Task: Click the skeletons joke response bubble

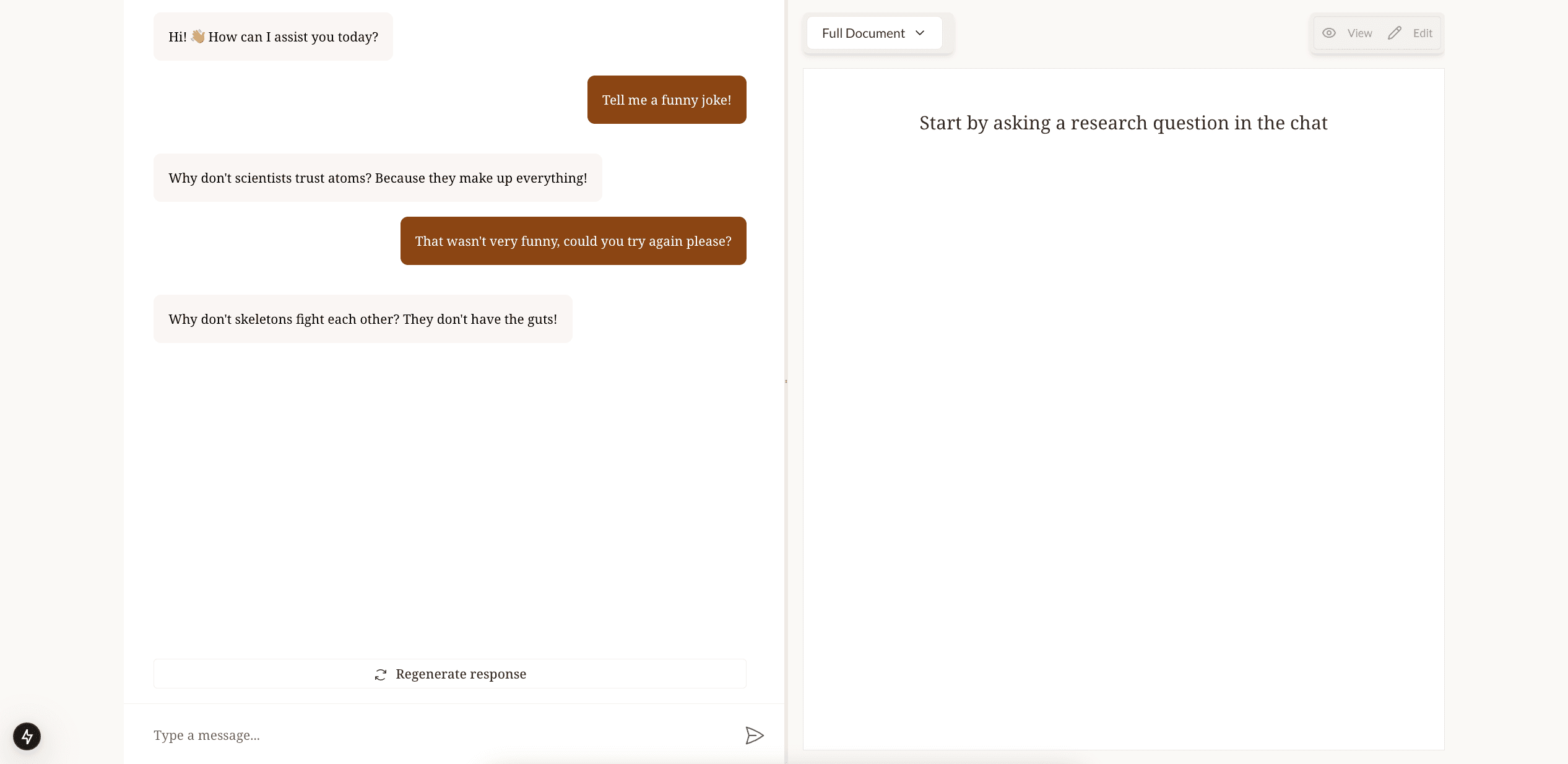Action: click(x=363, y=319)
